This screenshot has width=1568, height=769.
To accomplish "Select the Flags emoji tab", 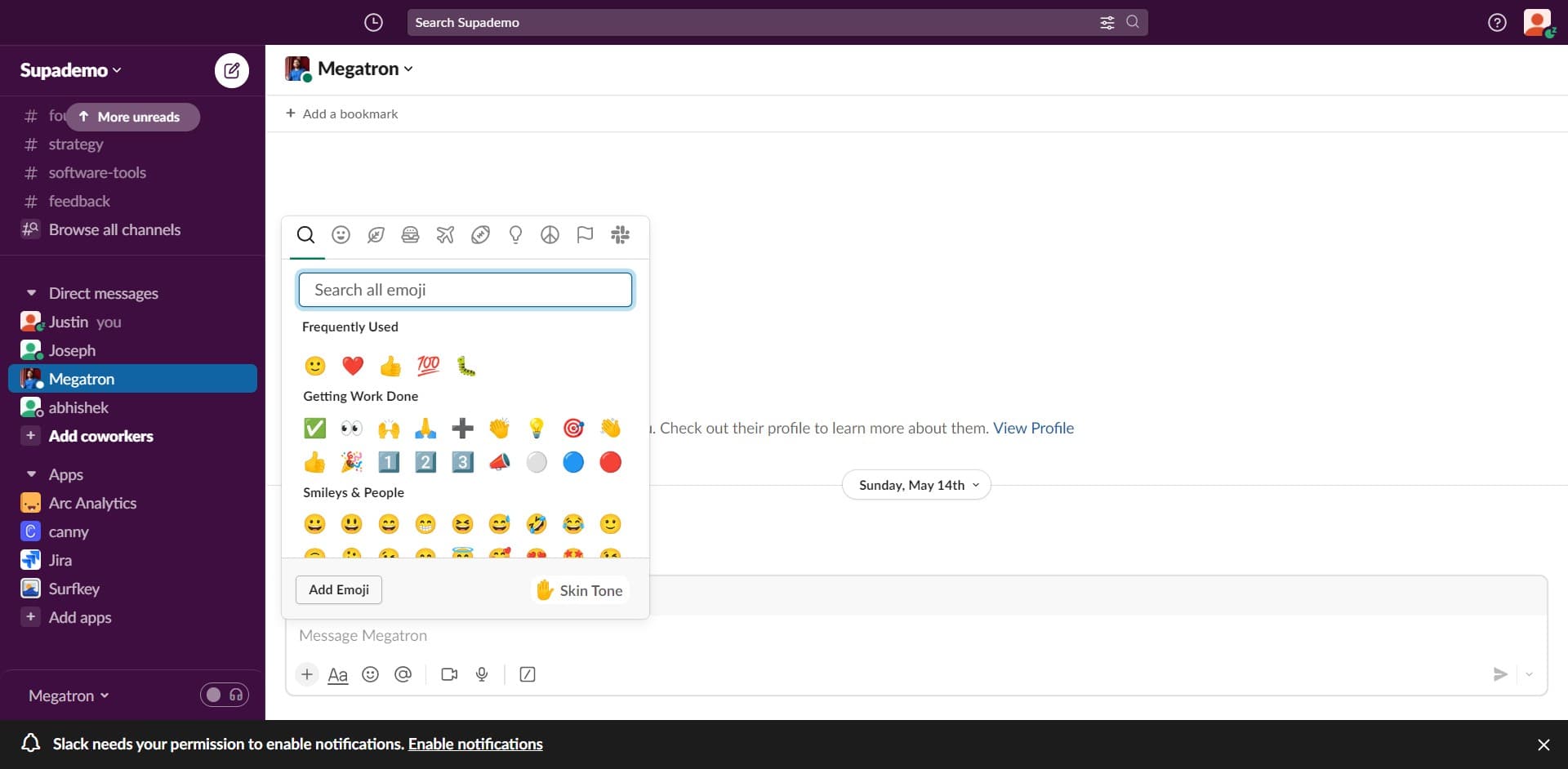I will pyautogui.click(x=585, y=235).
